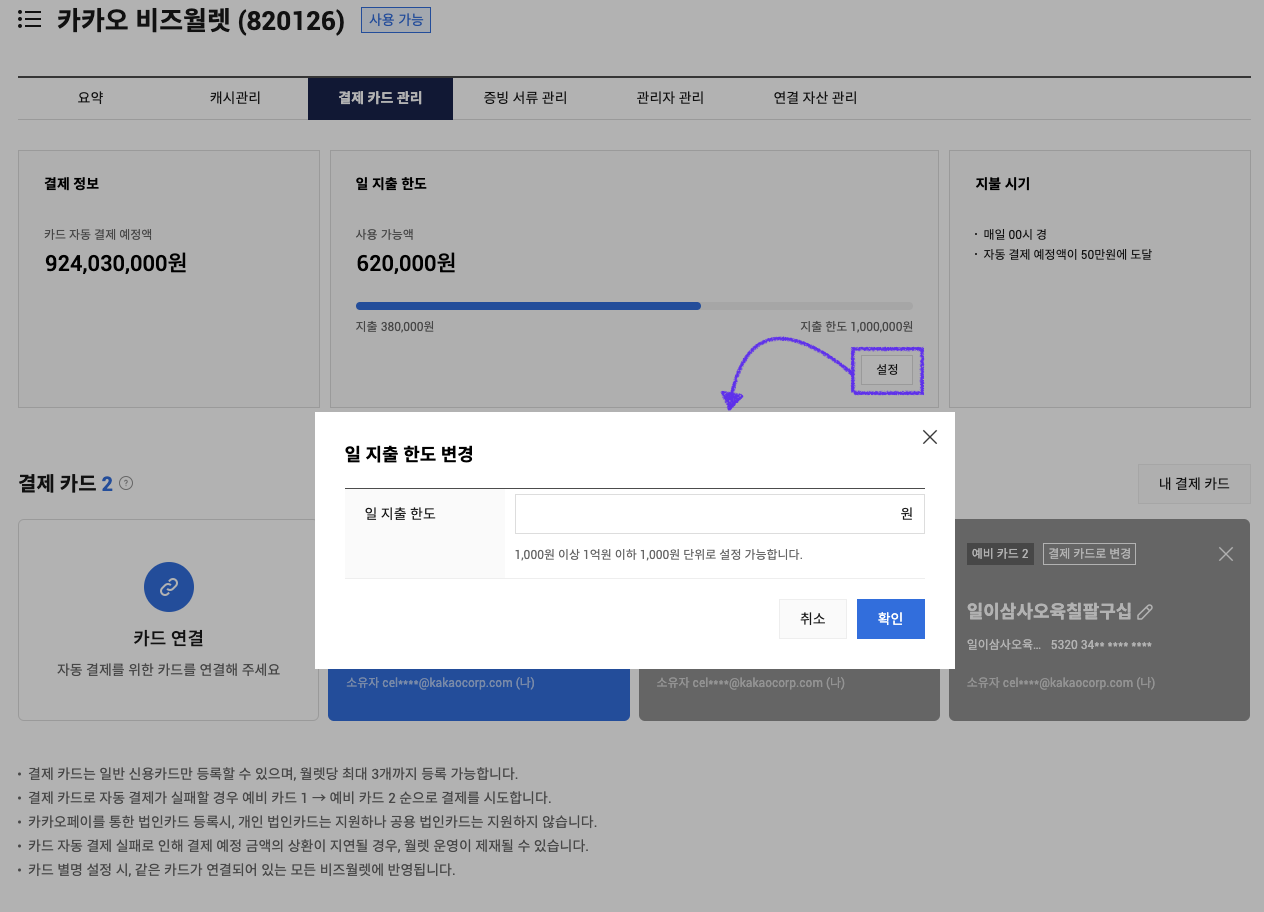Click the 설정 button for daily limit
This screenshot has width=1264, height=912.
coord(887,370)
